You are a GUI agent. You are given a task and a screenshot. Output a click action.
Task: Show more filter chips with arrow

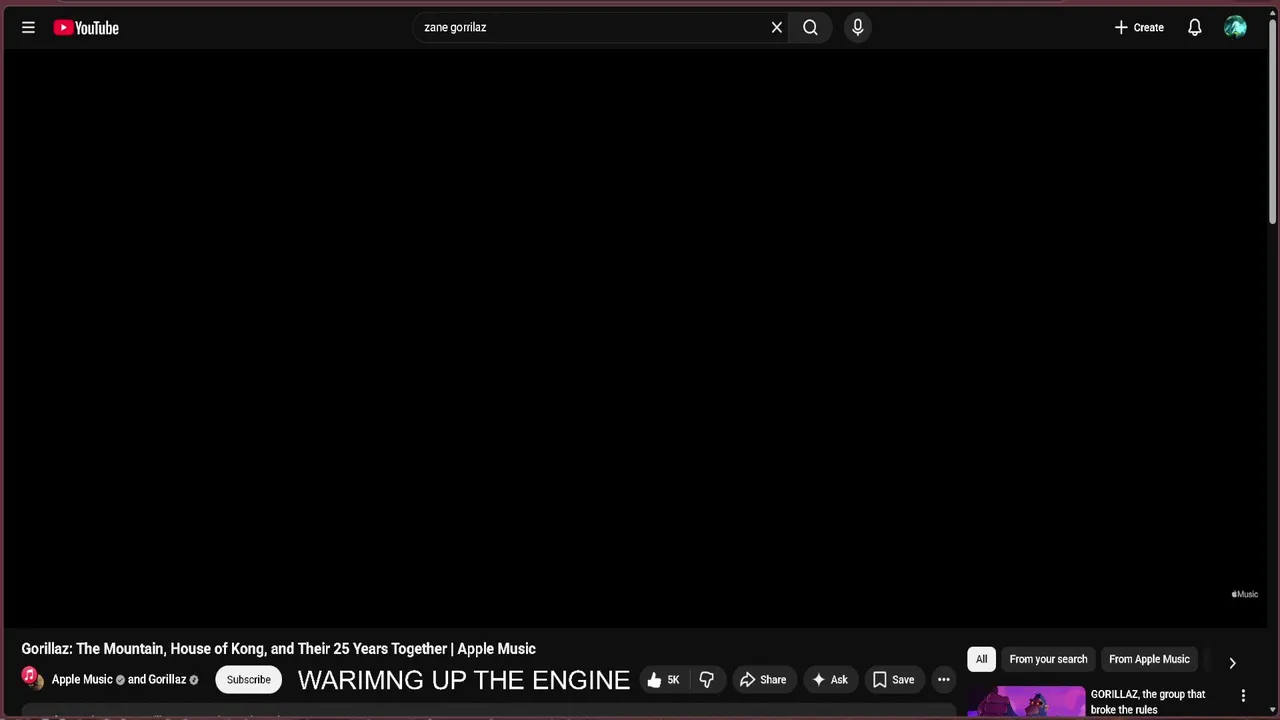click(1232, 663)
